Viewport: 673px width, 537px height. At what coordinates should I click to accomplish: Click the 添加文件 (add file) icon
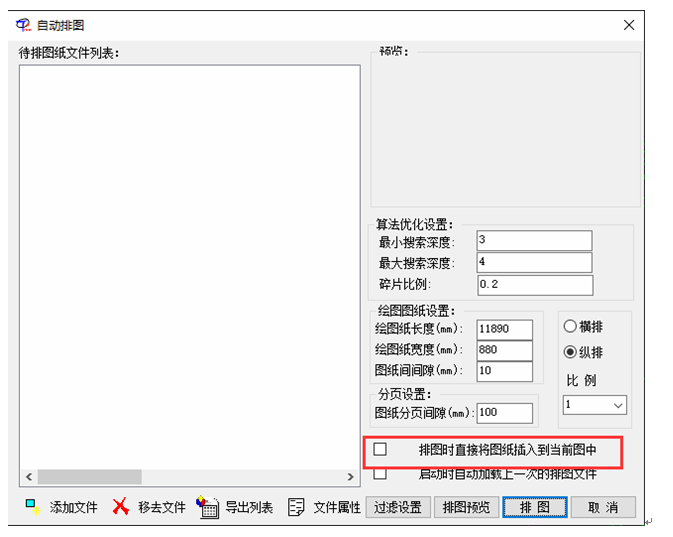(32, 507)
